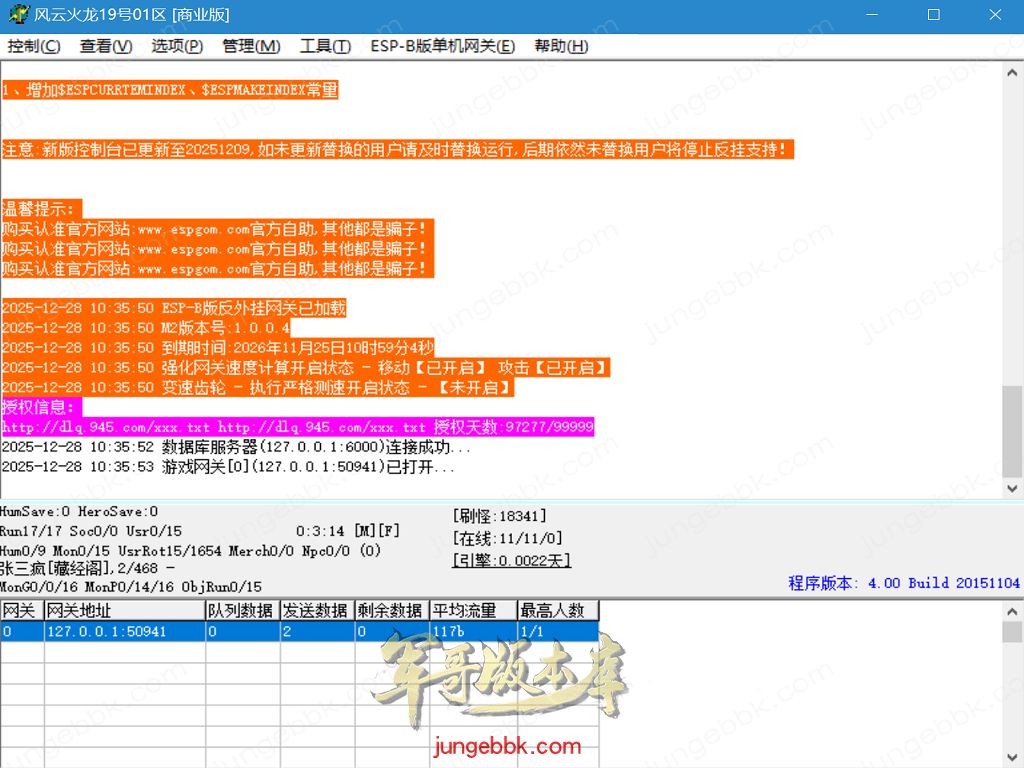Click the magenta 授权信息 URL line in the log
1024x768 pixels.
297,427
